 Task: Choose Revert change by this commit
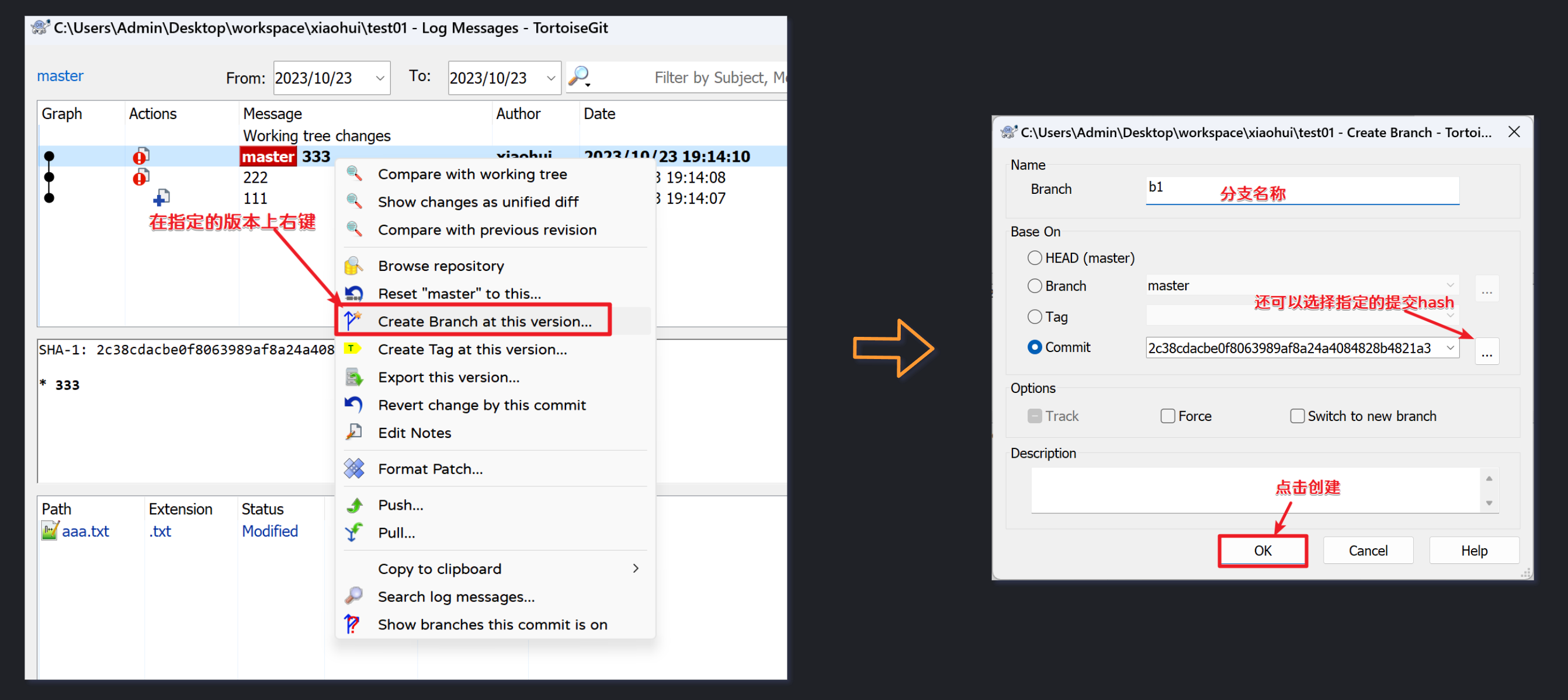tap(481, 405)
